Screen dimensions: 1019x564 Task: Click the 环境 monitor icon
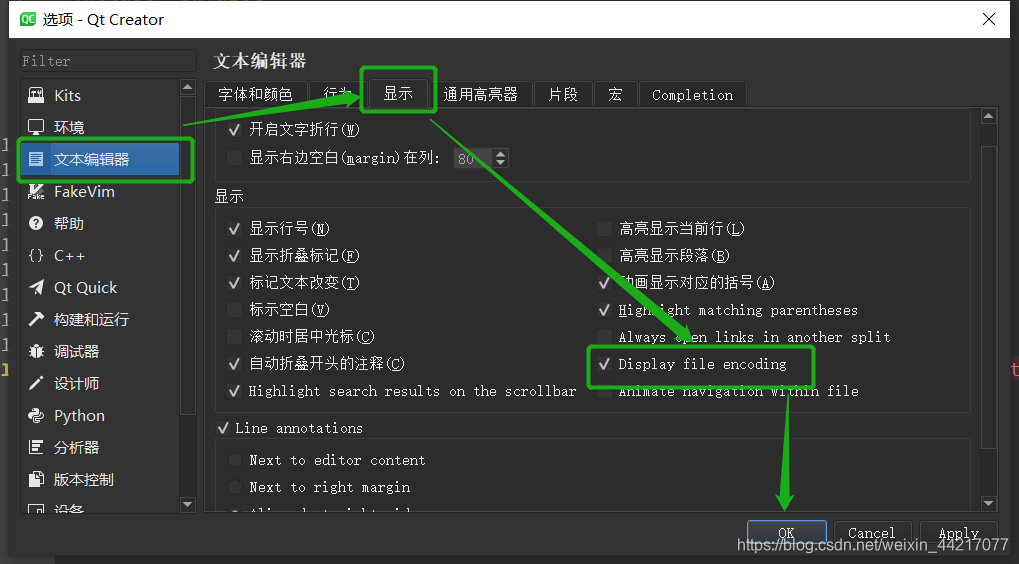(36, 127)
